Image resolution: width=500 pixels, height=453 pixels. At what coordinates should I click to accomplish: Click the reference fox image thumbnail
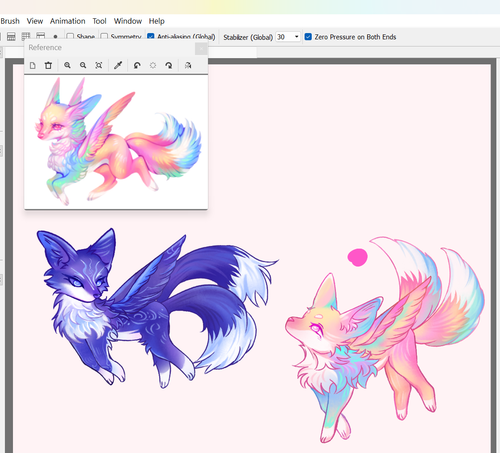pos(117,141)
